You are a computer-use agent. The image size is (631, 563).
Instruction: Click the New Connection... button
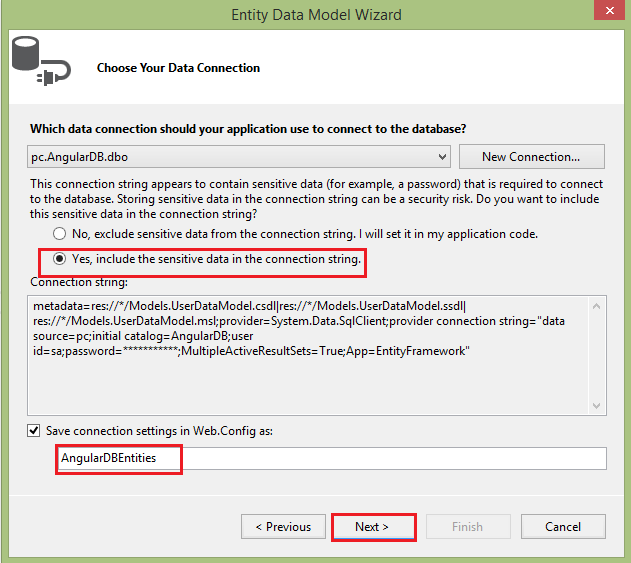click(531, 157)
